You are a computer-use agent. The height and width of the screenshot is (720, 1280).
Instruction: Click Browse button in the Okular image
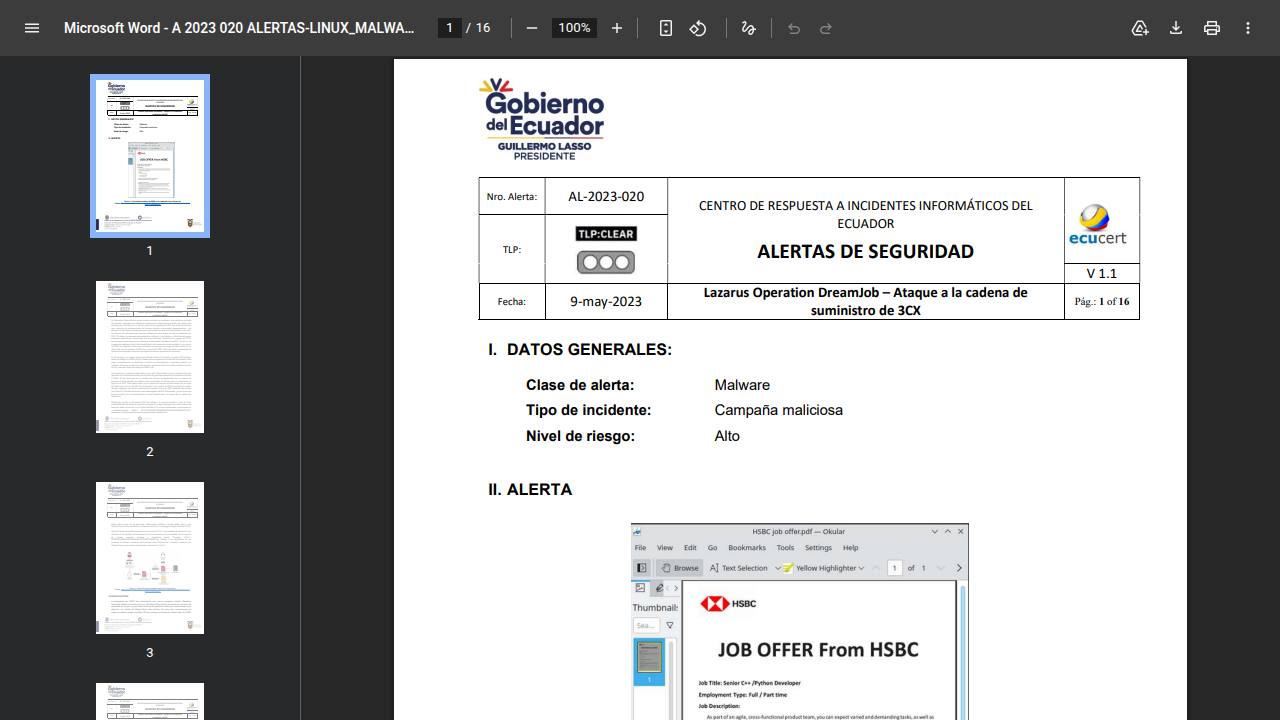pos(680,568)
